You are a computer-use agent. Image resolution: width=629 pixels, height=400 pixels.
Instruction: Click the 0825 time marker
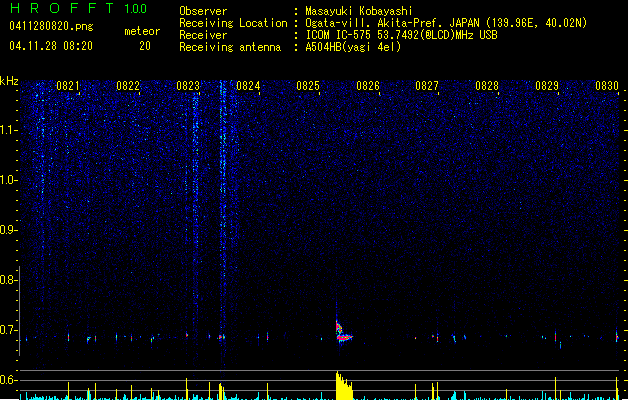[x=308, y=86]
